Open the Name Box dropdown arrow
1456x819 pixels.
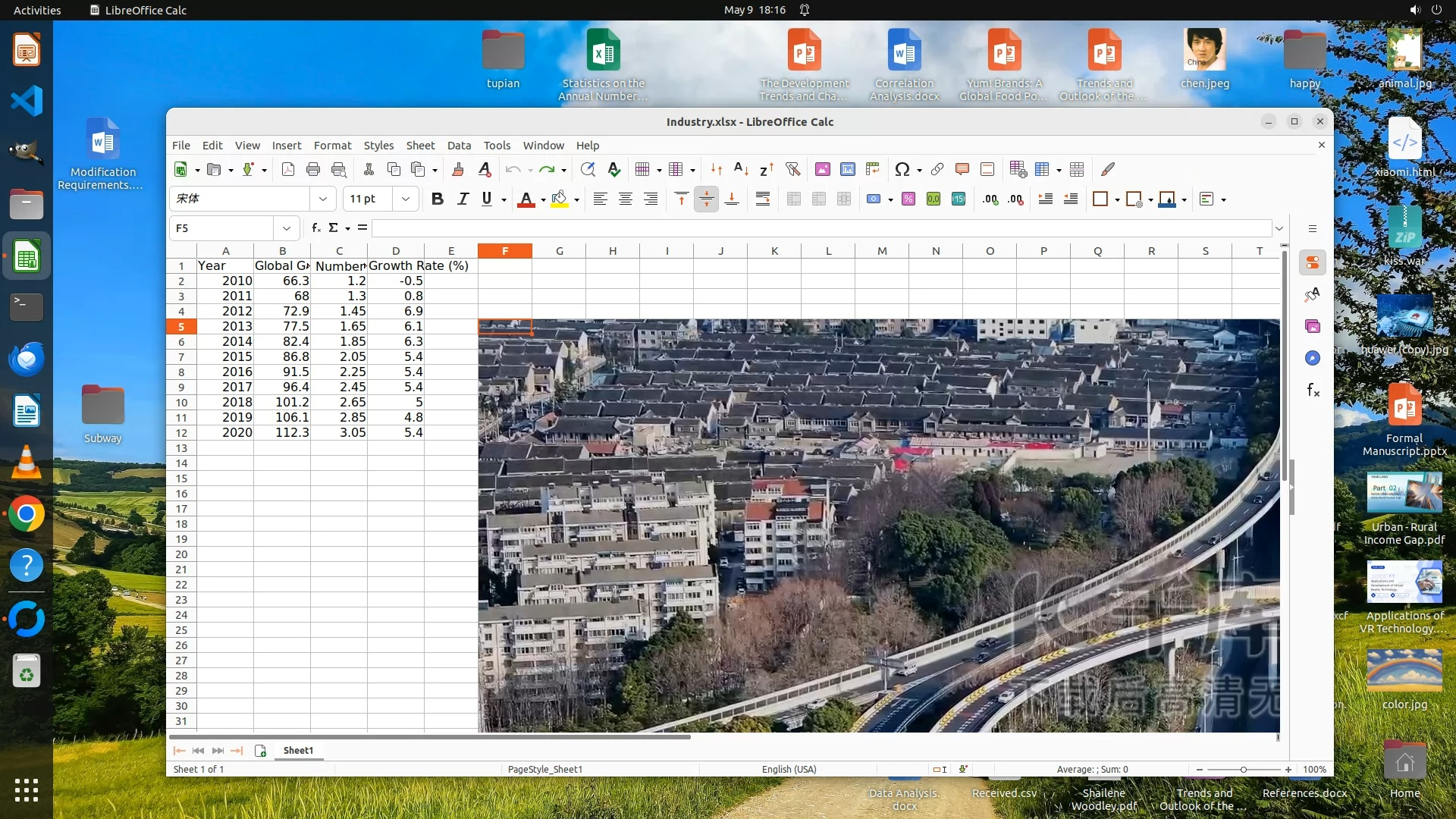click(286, 227)
